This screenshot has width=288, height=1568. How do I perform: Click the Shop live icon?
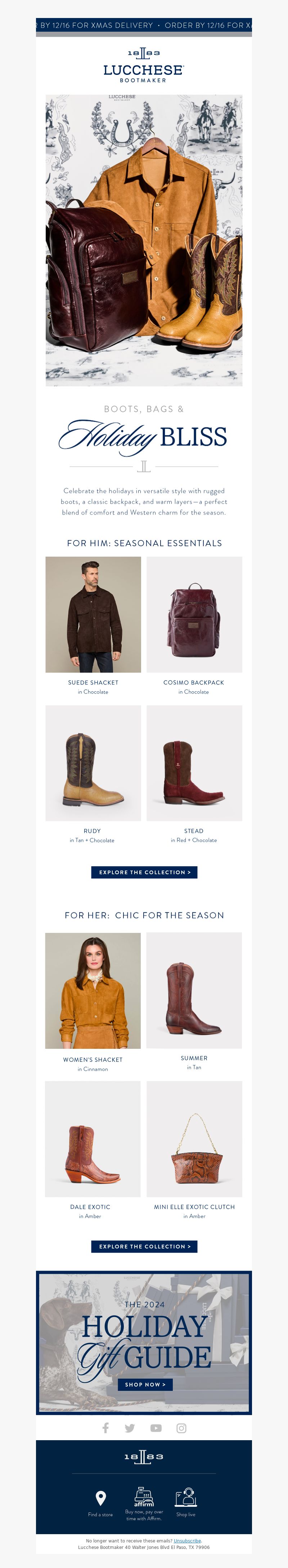pyautogui.click(x=186, y=1496)
